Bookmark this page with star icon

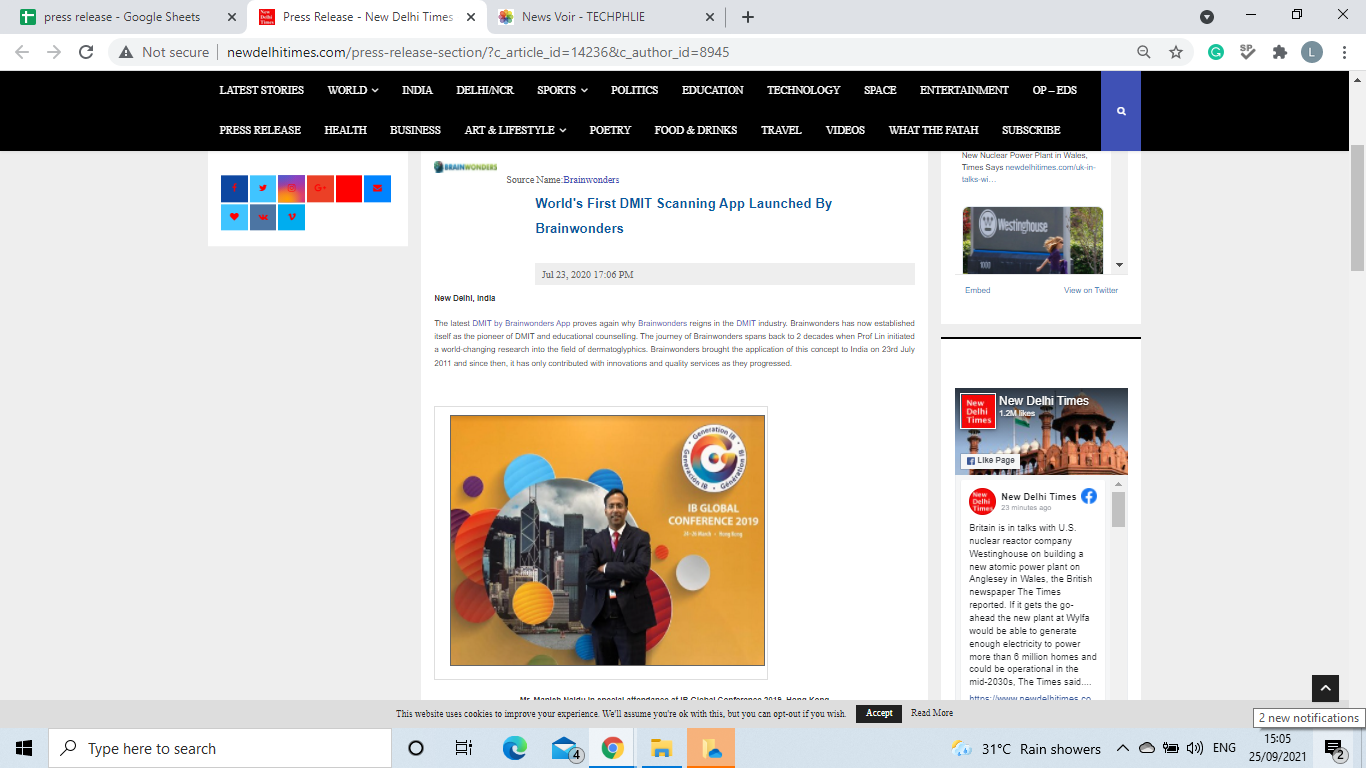click(1176, 52)
